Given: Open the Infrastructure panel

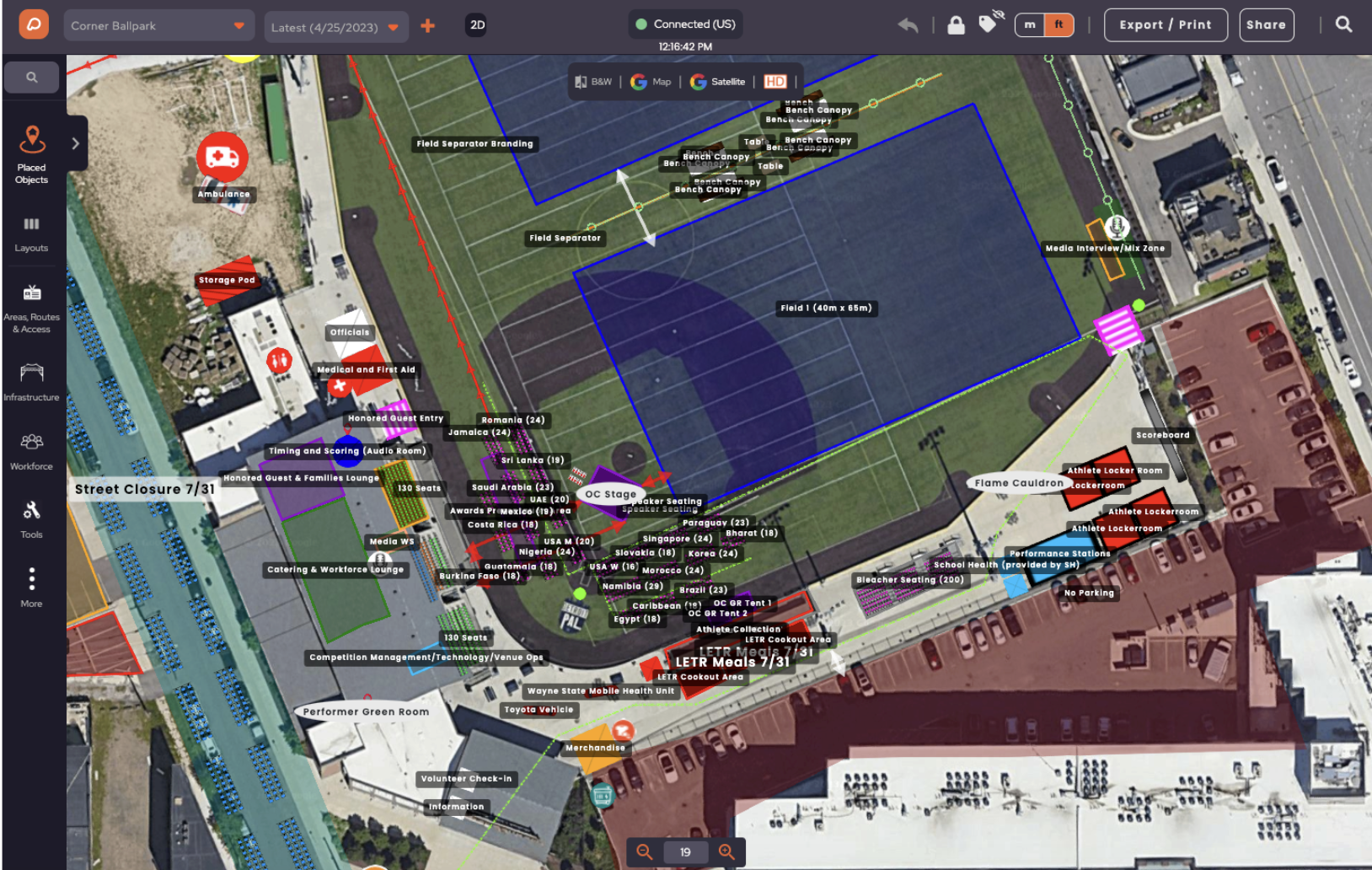Looking at the screenshot, I should coord(31,381).
